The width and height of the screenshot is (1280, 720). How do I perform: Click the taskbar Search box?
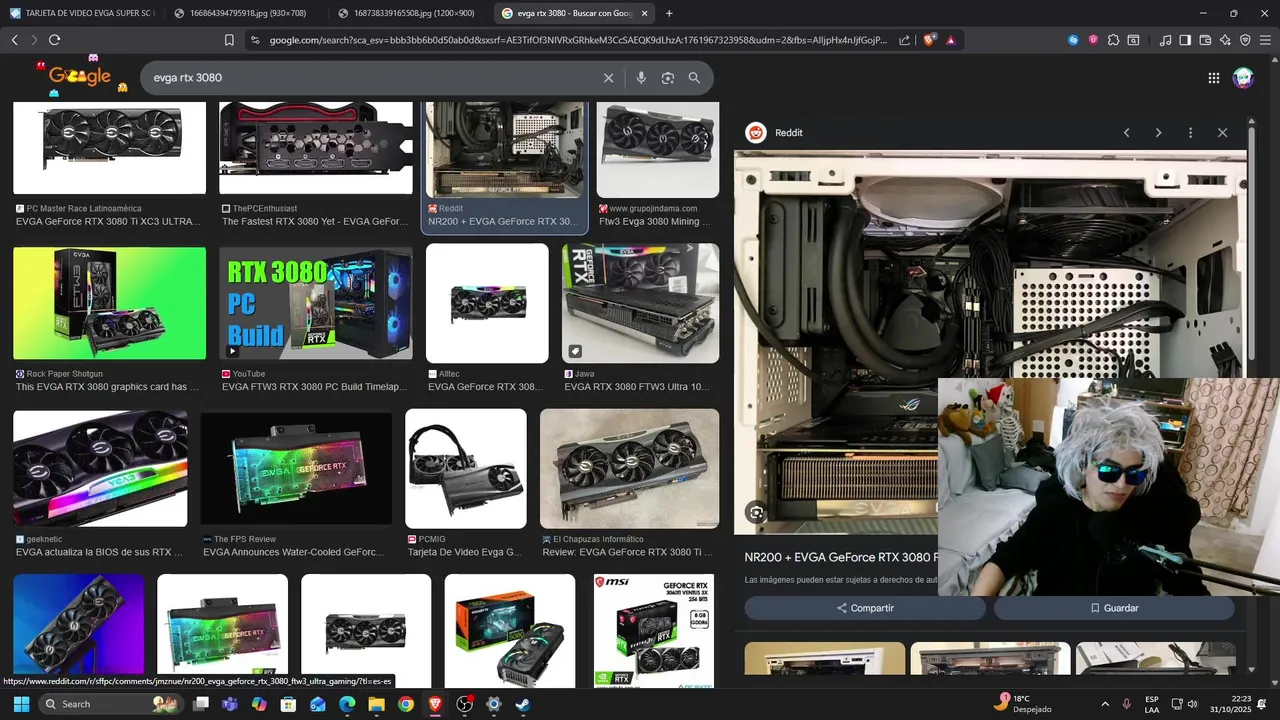111,704
